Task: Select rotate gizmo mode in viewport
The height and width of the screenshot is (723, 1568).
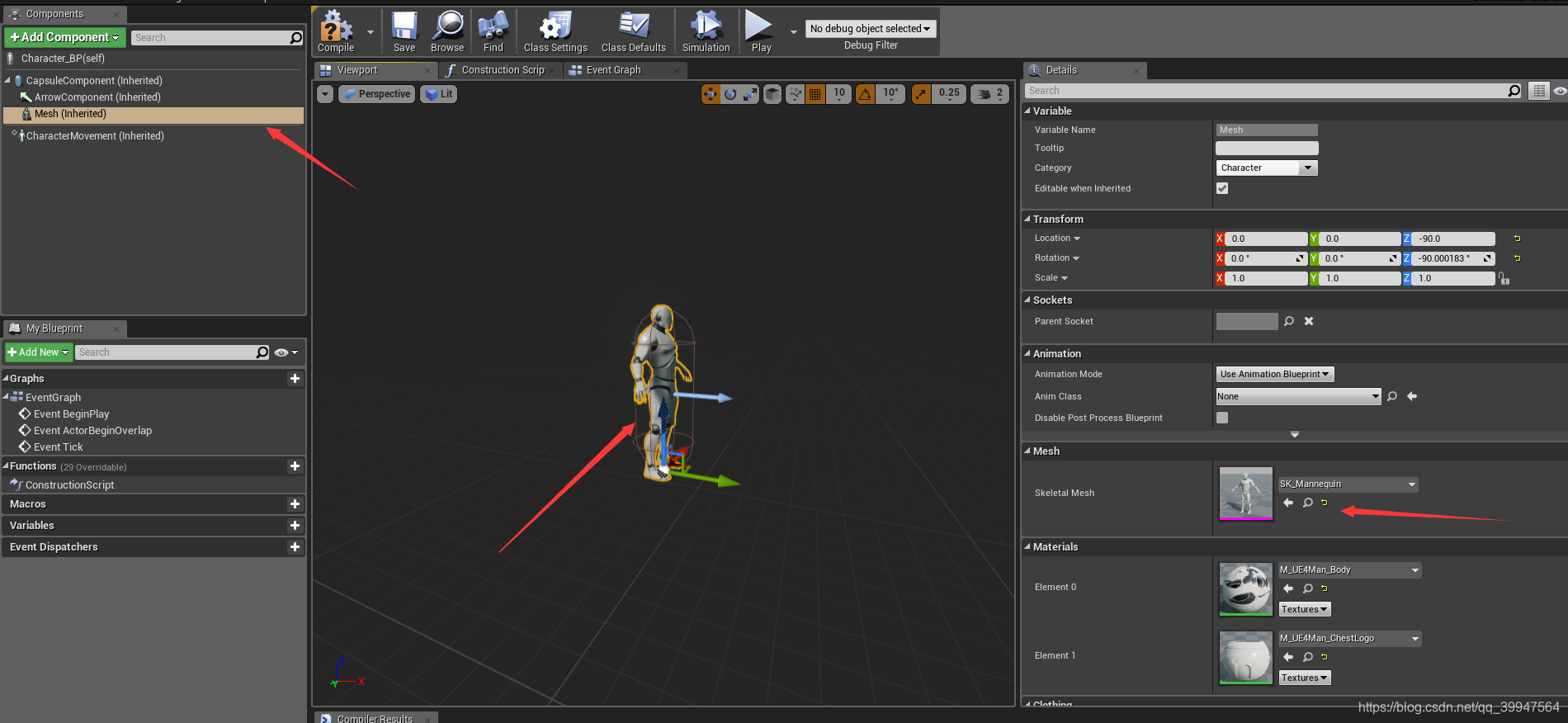Action: point(730,94)
